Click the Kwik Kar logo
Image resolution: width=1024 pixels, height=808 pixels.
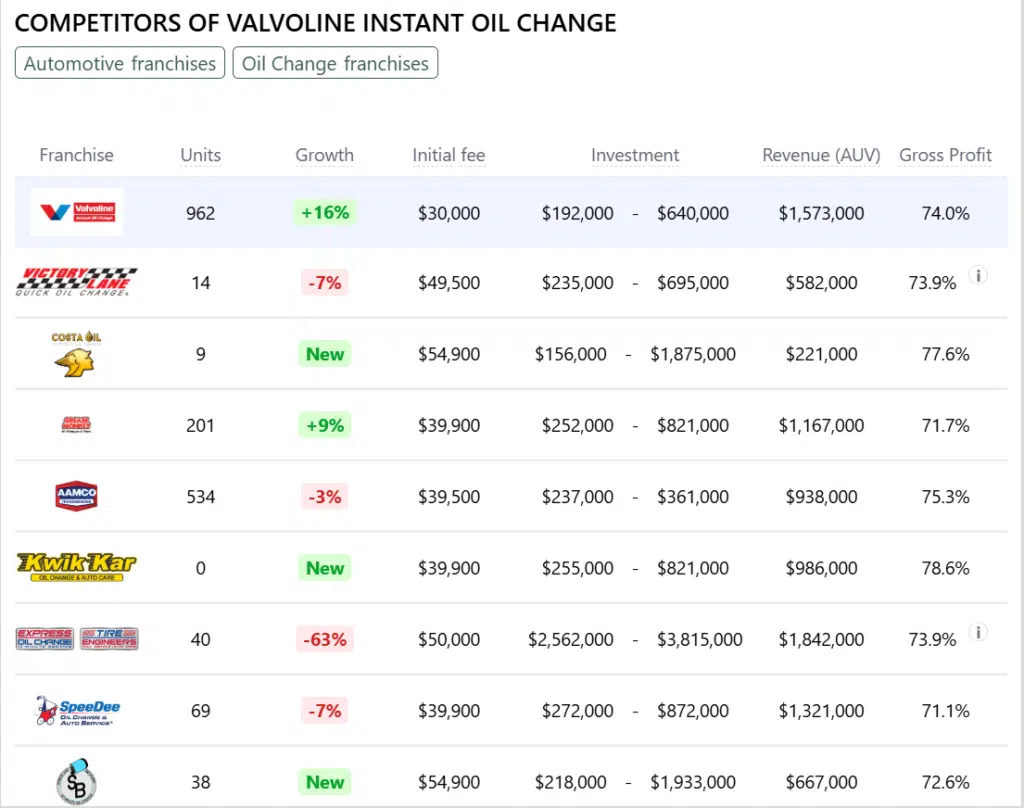pyautogui.click(x=77, y=567)
